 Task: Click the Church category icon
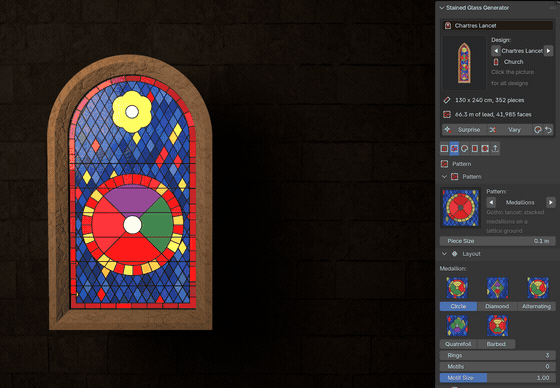click(x=496, y=62)
